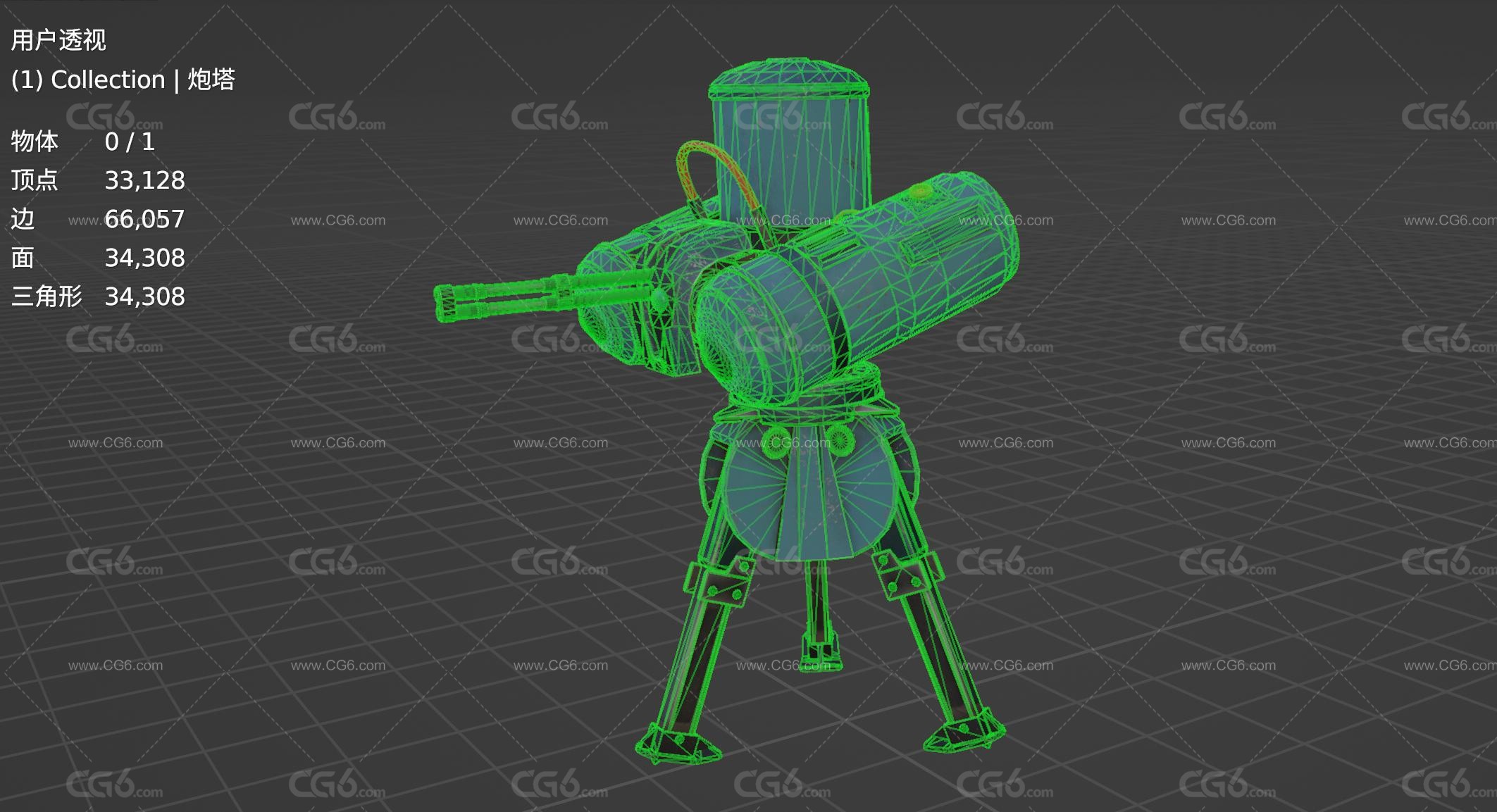The width and height of the screenshot is (1497, 812).
Task: Click the '(1) Collection | 炮塔' text
Action: [x=123, y=80]
